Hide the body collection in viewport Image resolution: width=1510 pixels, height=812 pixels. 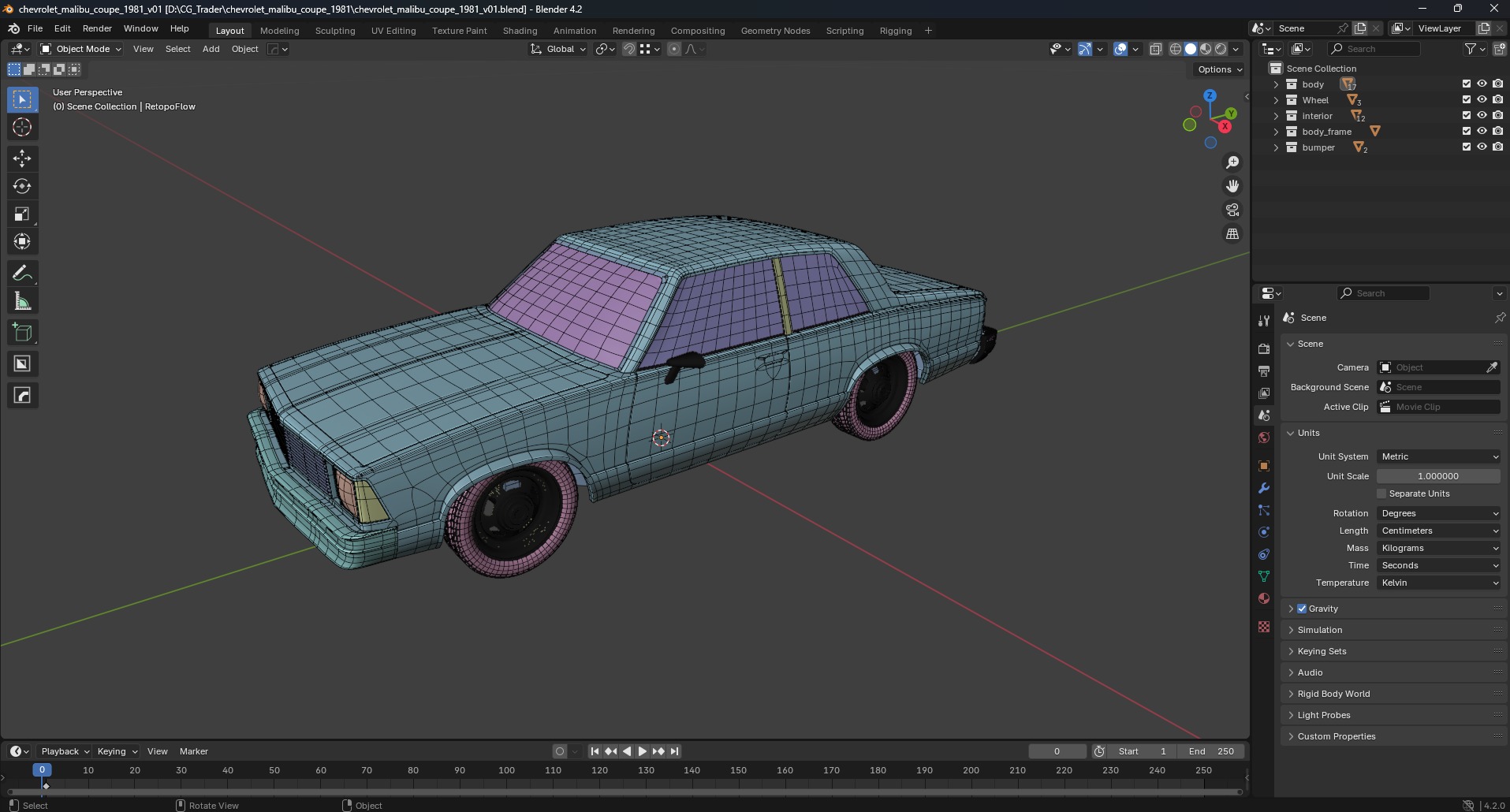pyautogui.click(x=1482, y=84)
